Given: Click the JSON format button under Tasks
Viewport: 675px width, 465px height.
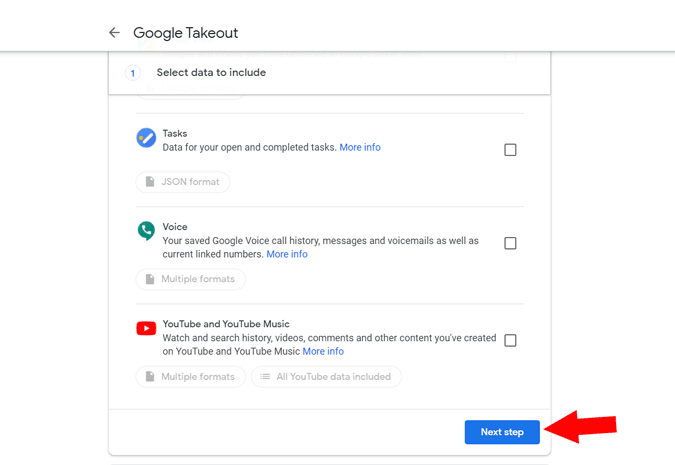Looking at the screenshot, I should (x=183, y=182).
